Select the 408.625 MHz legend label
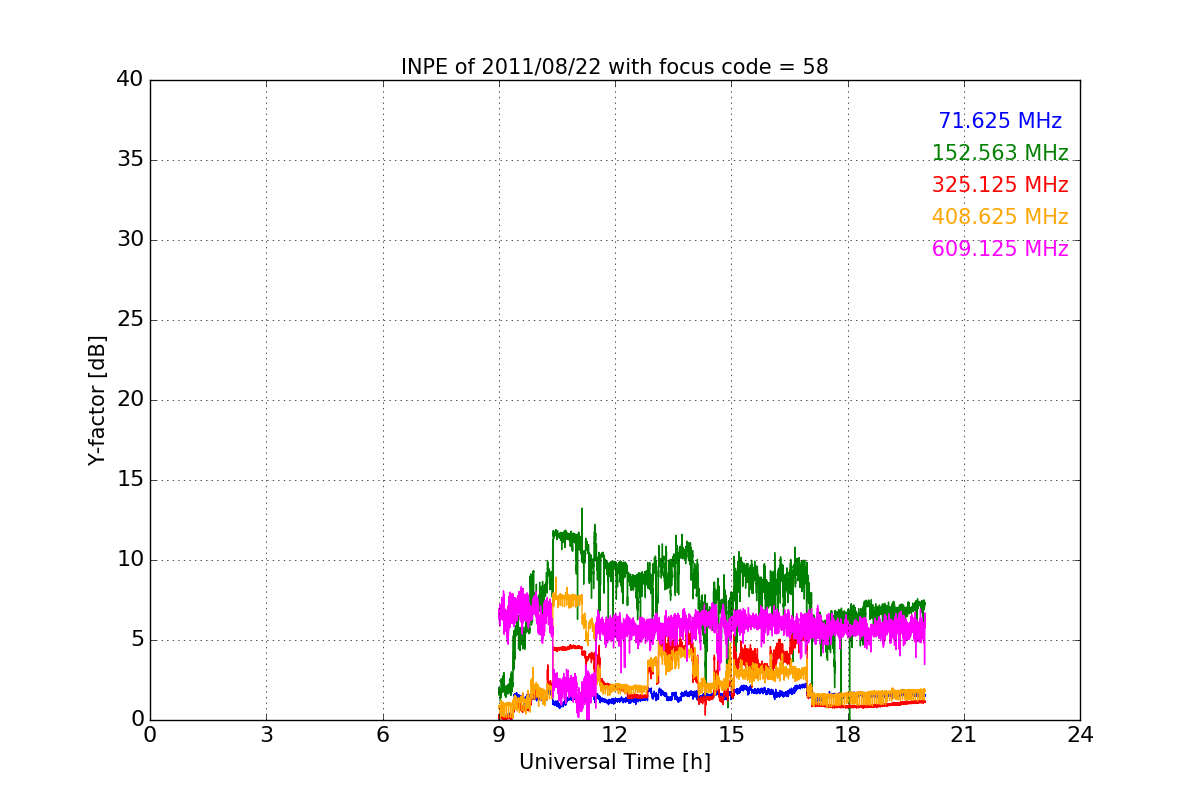This screenshot has width=1200, height=800. (x=1000, y=217)
